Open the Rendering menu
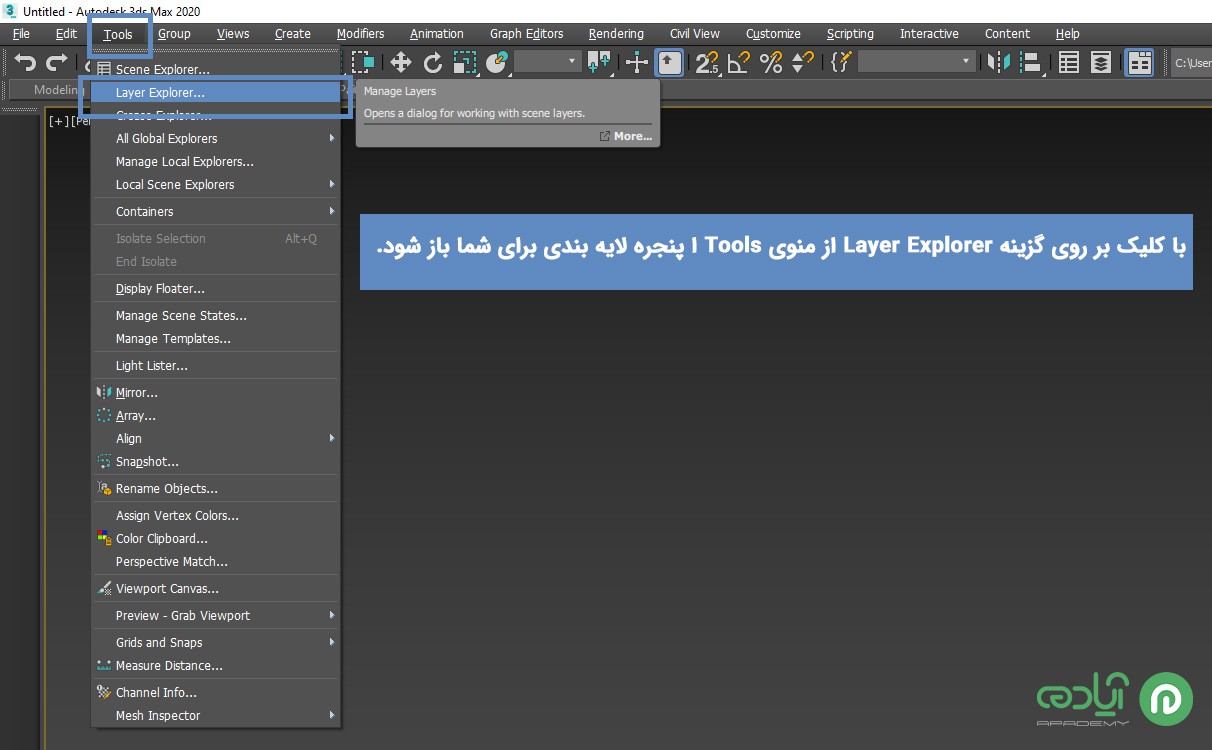 tap(616, 34)
